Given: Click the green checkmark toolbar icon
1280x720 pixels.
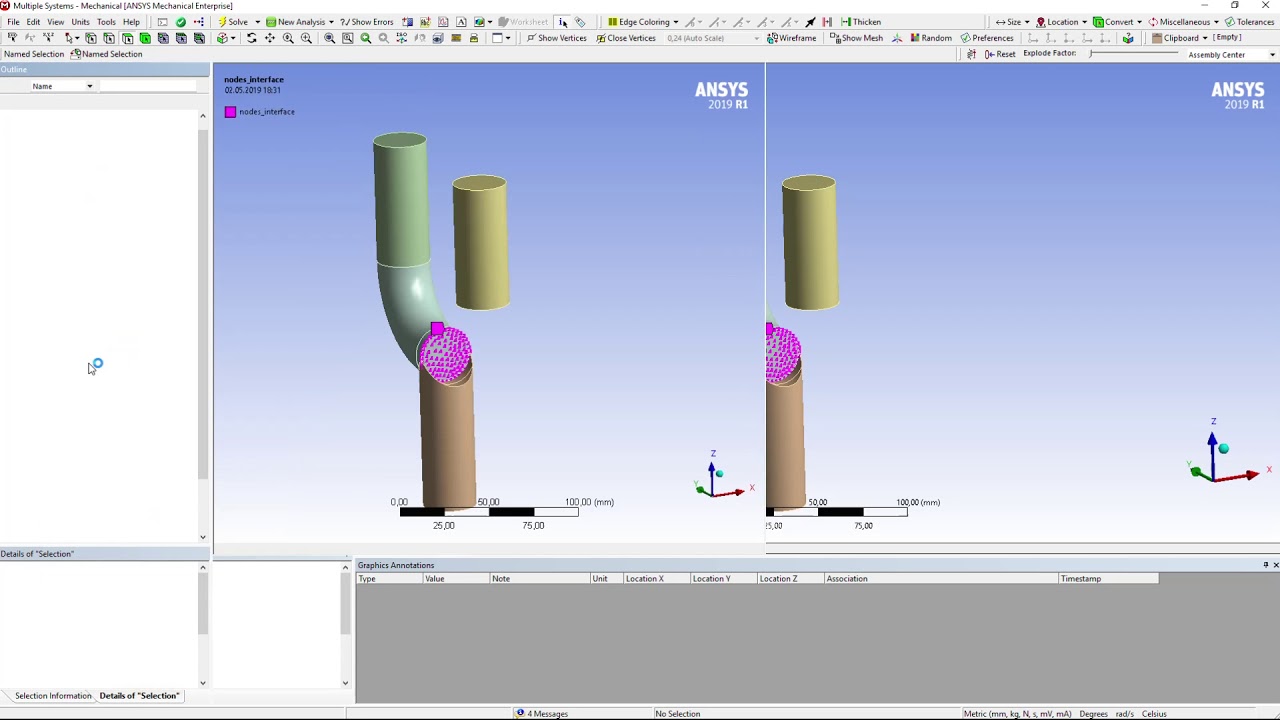Looking at the screenshot, I should point(180,22).
